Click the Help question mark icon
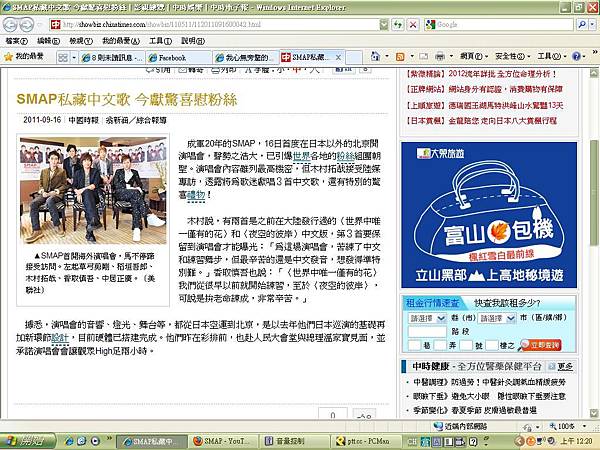 coord(576,57)
